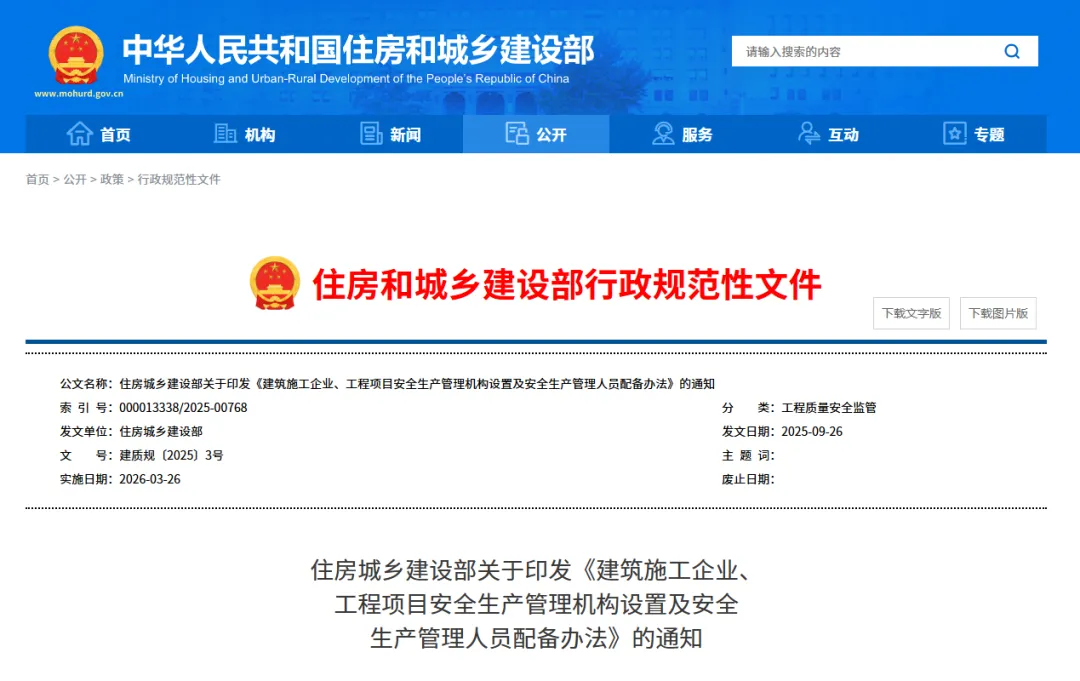Click the search magnifier icon
Image resolution: width=1080 pixels, height=681 pixels.
point(1012,52)
